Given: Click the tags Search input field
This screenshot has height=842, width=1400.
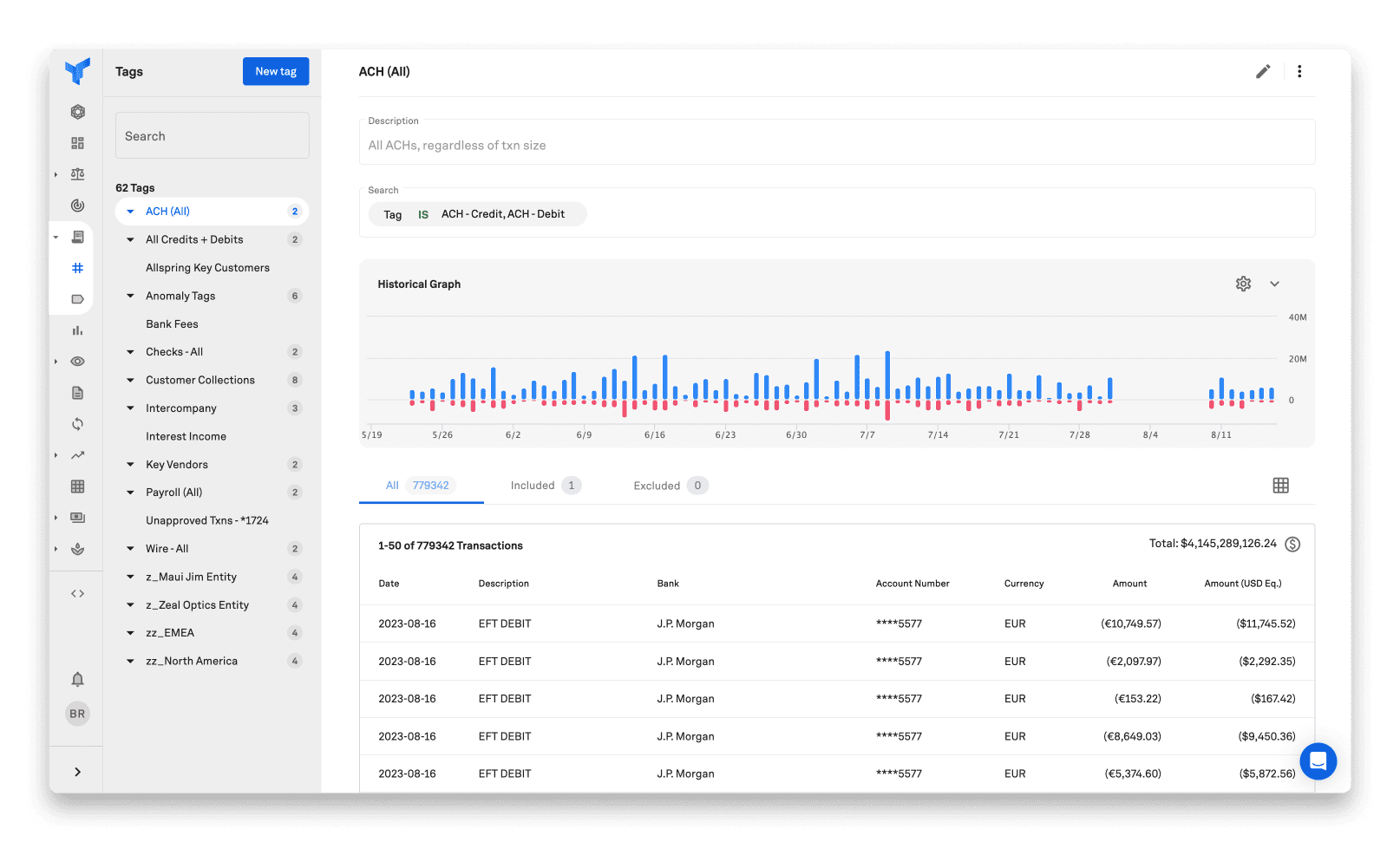Looking at the screenshot, I should tap(213, 136).
